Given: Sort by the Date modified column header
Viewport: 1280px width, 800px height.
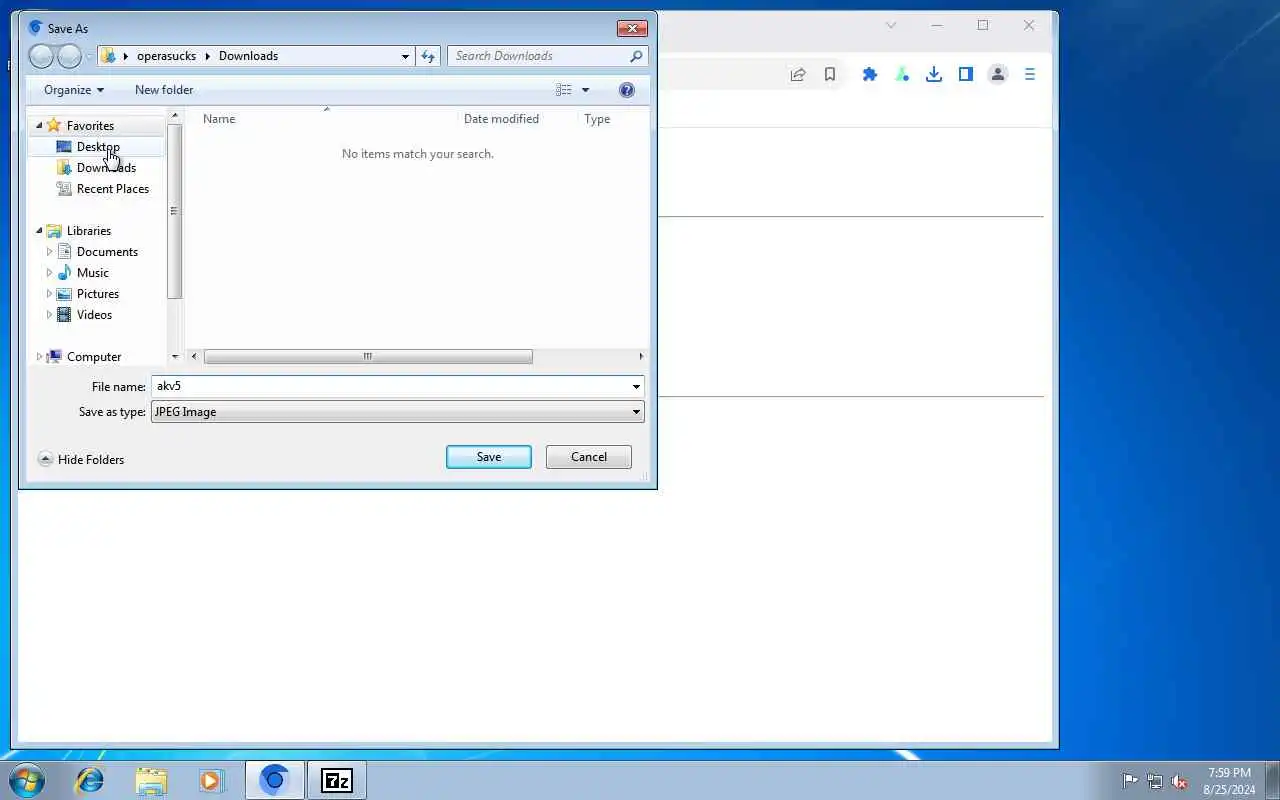Looking at the screenshot, I should pos(501,119).
